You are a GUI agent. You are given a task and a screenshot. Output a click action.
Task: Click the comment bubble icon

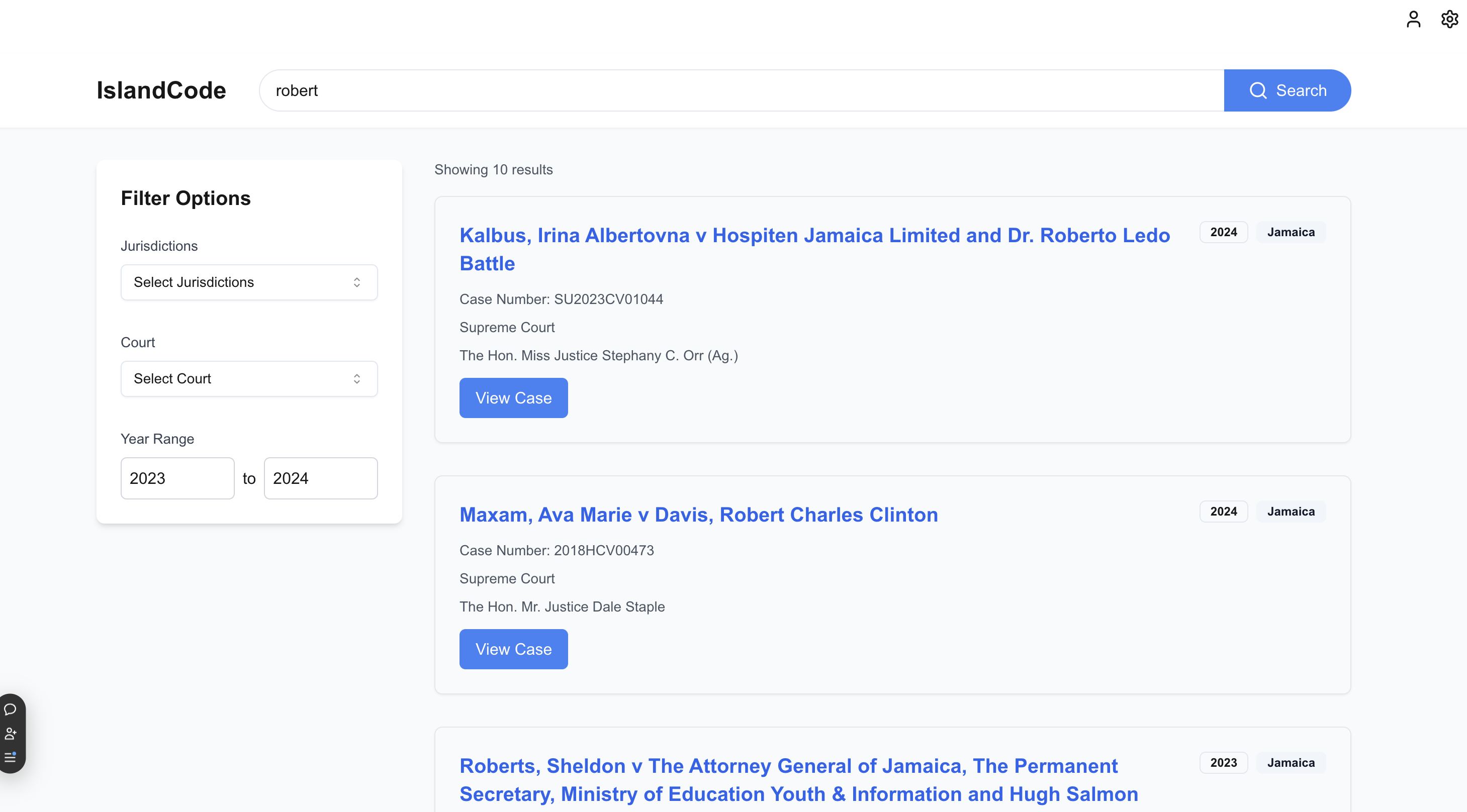tap(10, 709)
